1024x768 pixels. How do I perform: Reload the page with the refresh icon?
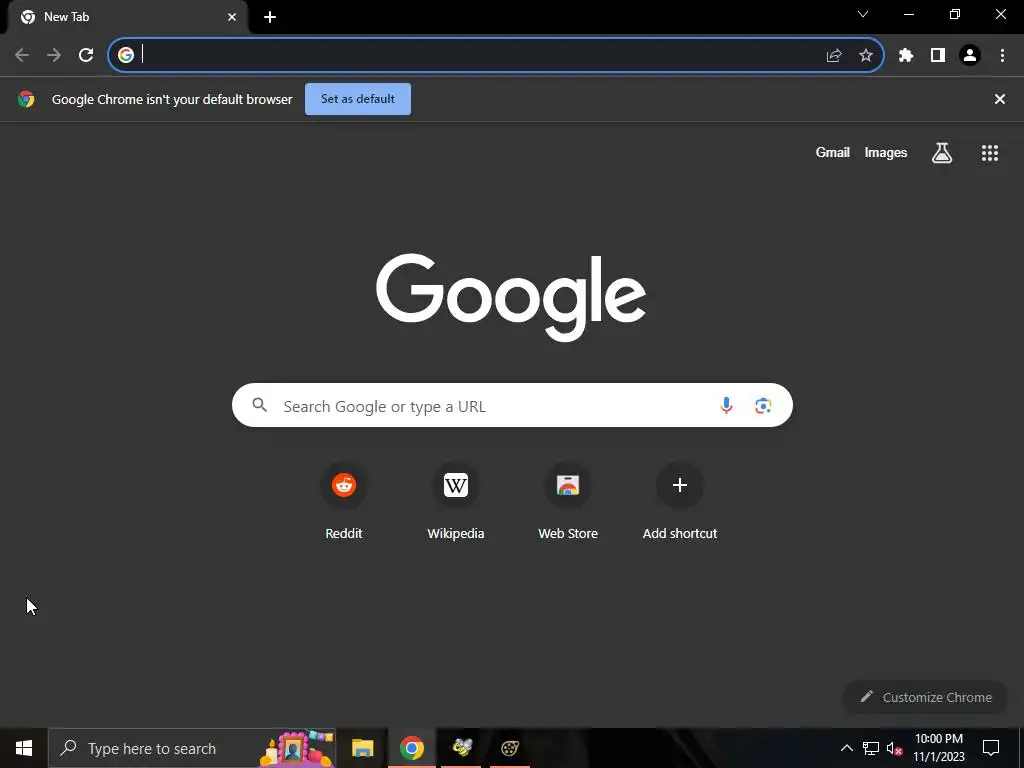tap(86, 56)
